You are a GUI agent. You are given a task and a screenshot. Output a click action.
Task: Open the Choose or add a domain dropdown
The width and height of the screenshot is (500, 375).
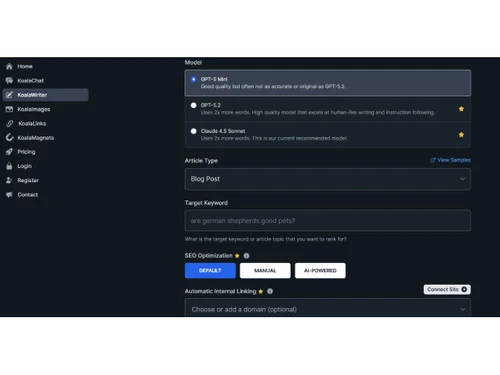coord(328,308)
